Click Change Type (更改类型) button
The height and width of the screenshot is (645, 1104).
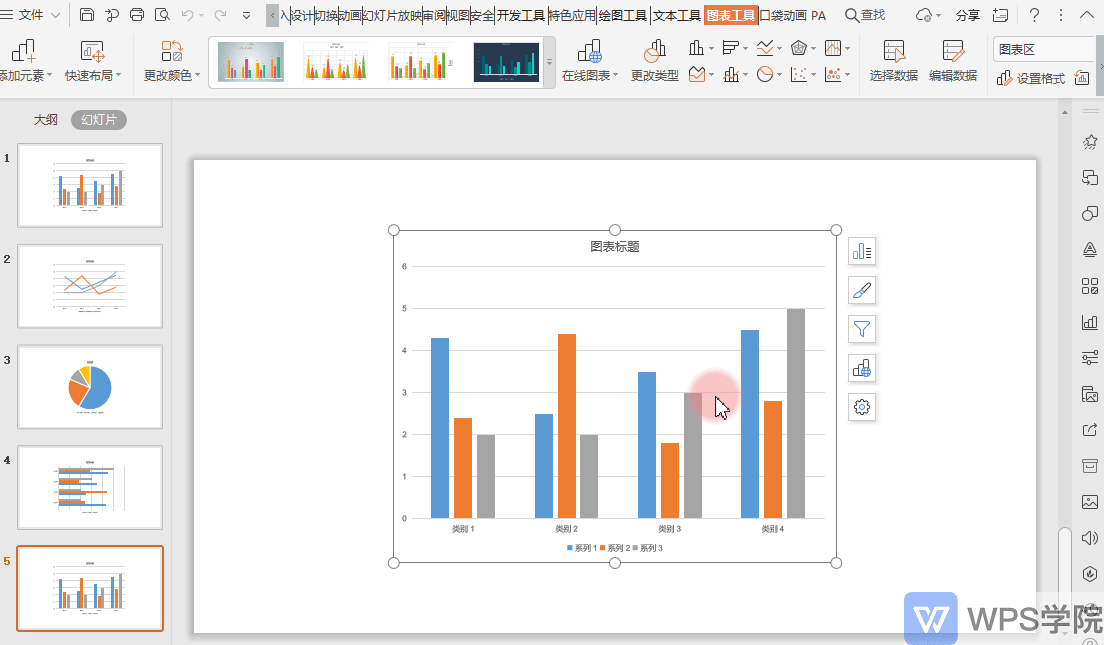click(654, 61)
